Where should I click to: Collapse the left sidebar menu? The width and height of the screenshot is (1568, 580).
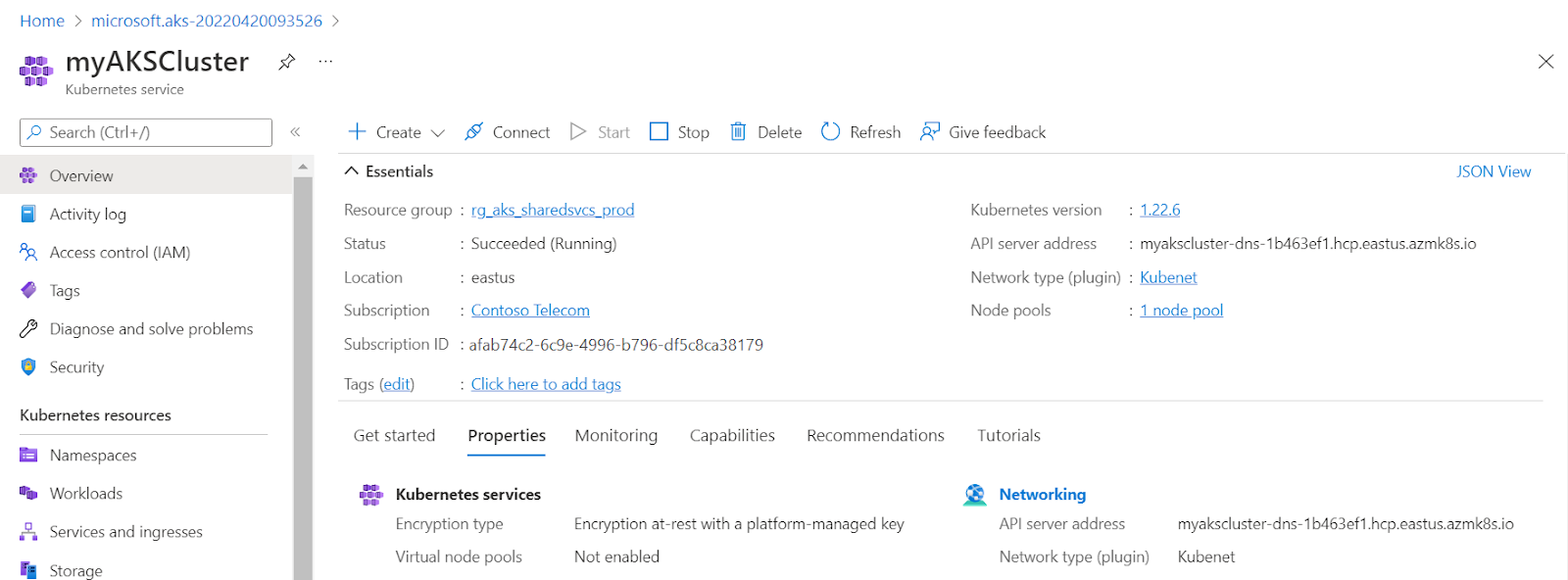295,131
